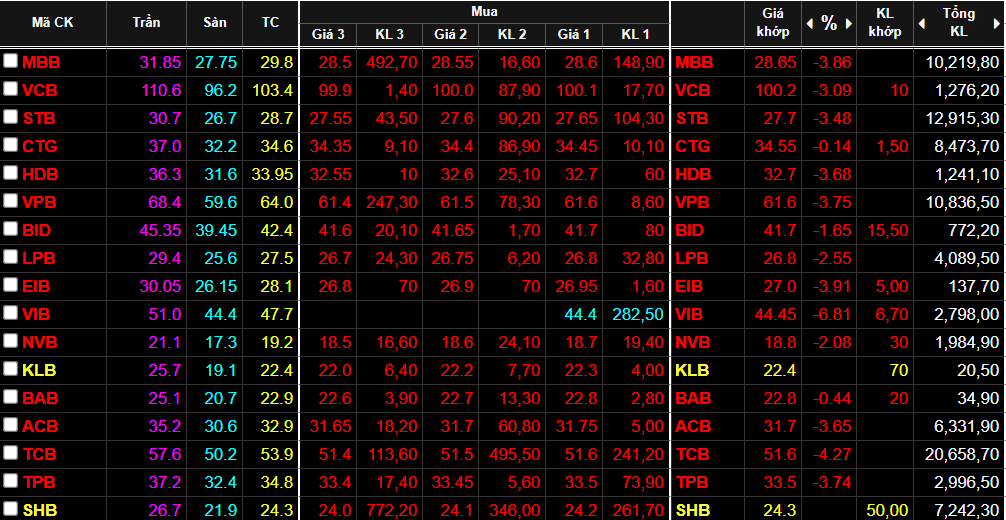This screenshot has width=1006, height=520.
Task: Toggle the checkbox beside TCB
Action: coord(10,453)
